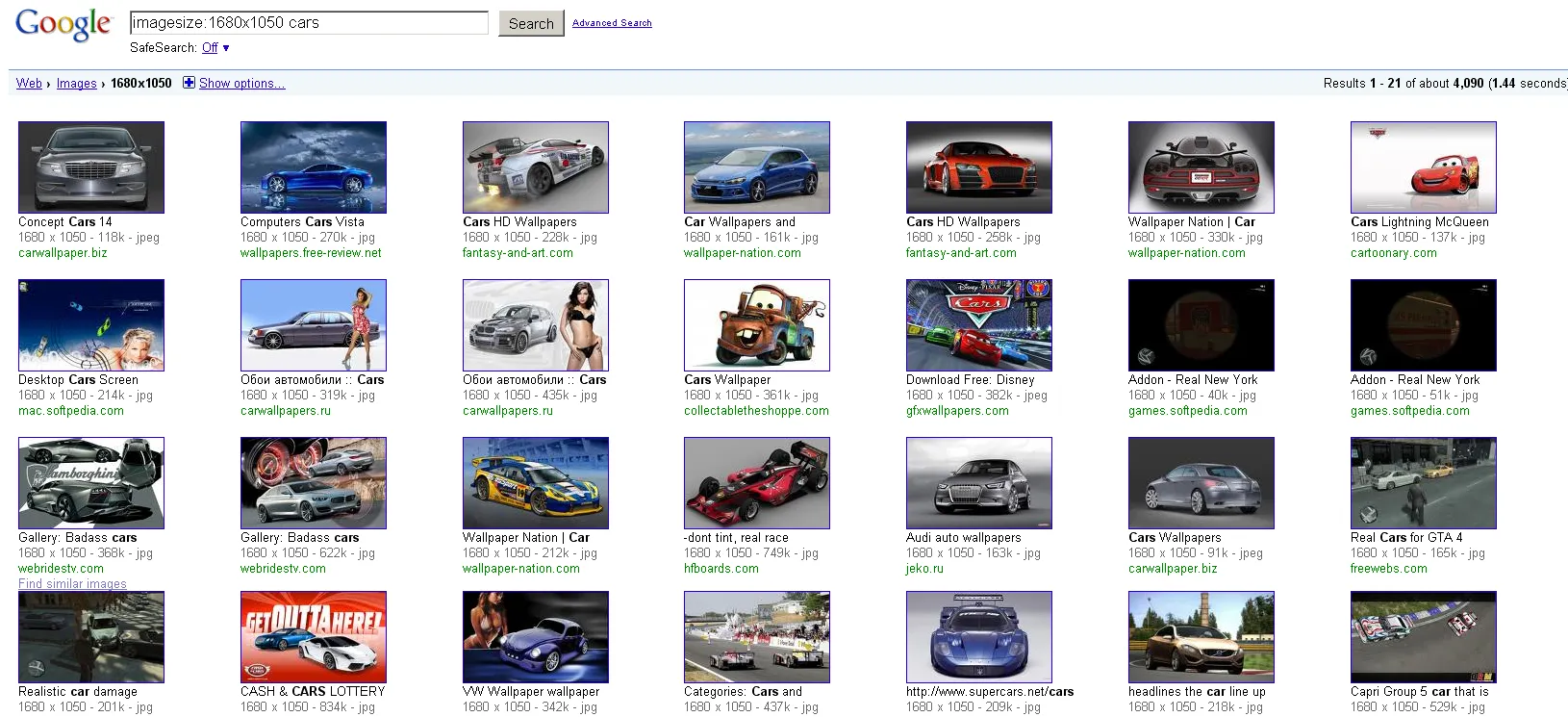This screenshot has width=1568, height=717.
Task: Open the Realistic car damage thumbnail
Action: click(x=91, y=637)
